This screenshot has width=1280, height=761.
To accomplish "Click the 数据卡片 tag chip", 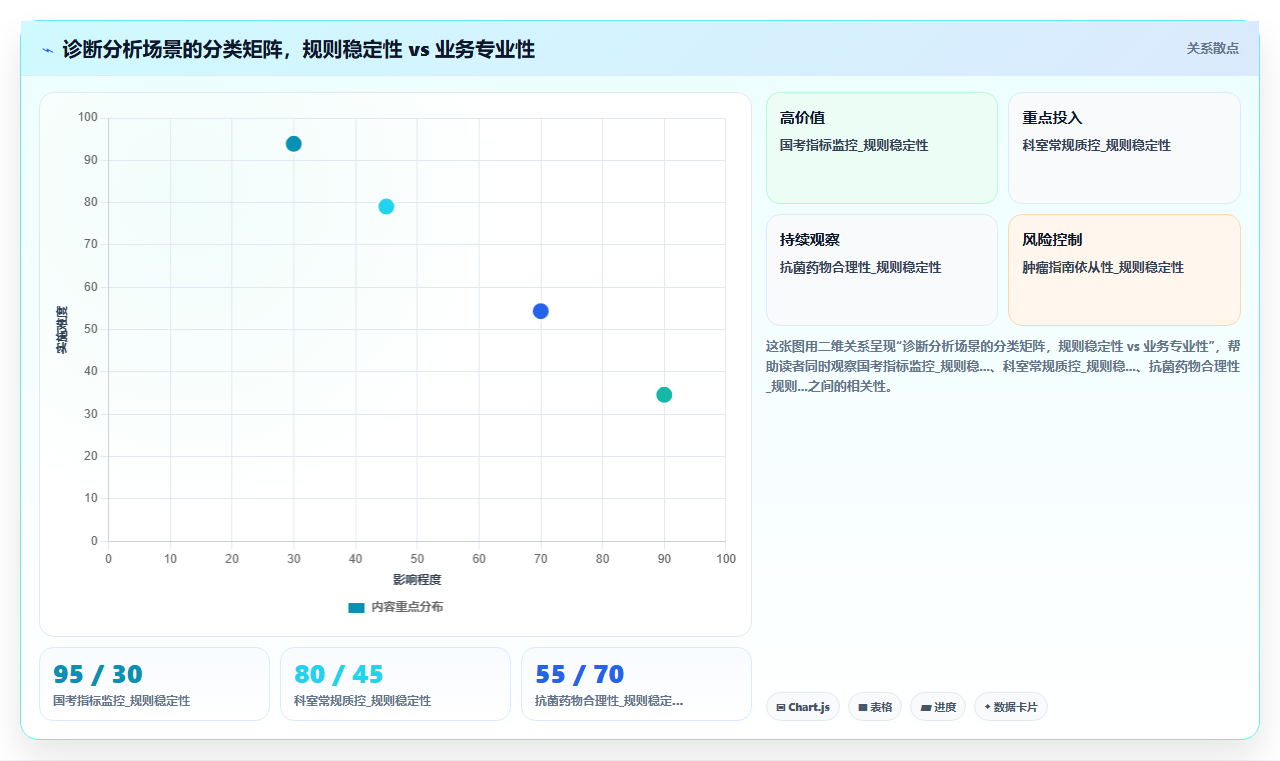I will coord(1010,707).
